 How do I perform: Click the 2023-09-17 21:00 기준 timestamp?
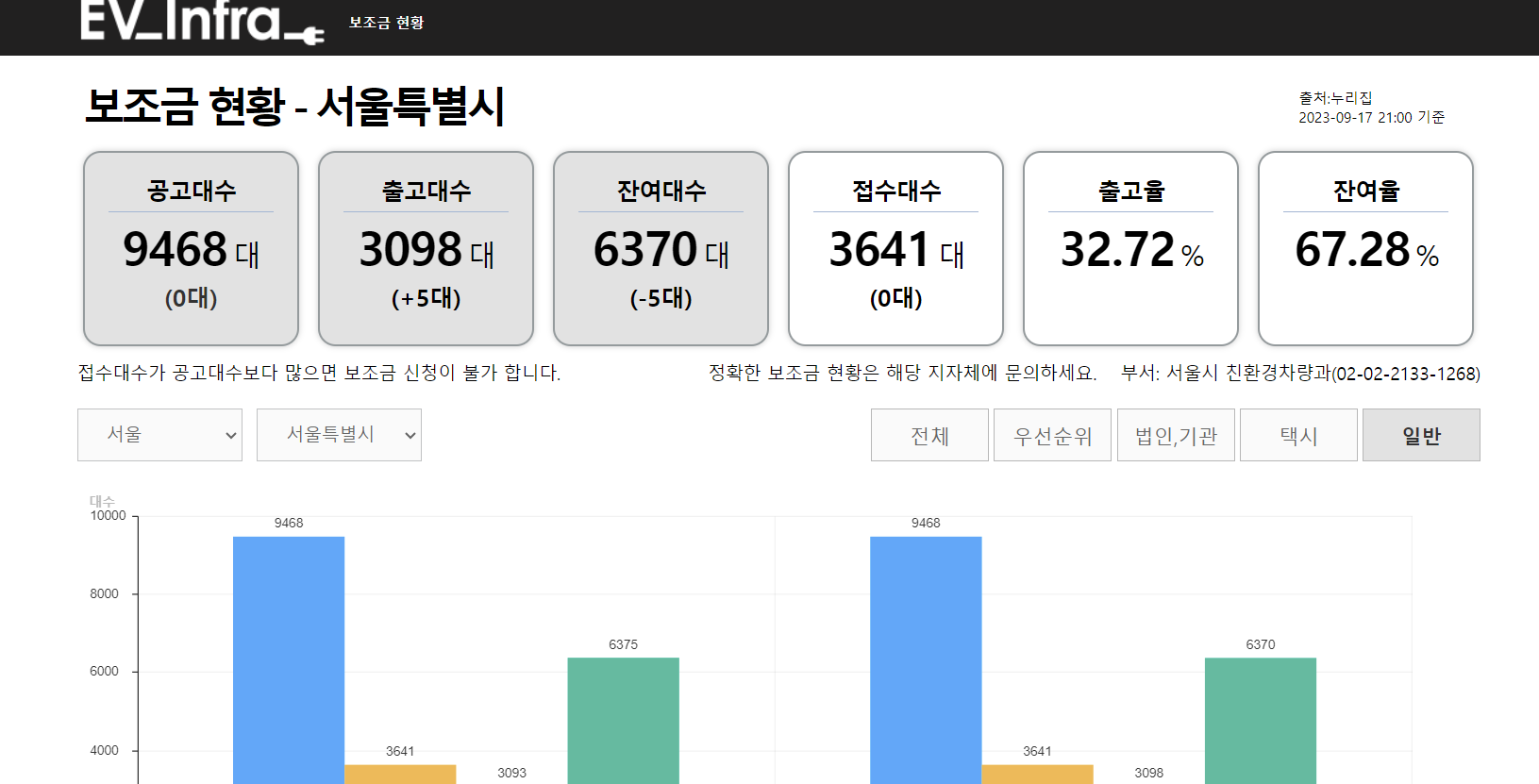[1371, 118]
